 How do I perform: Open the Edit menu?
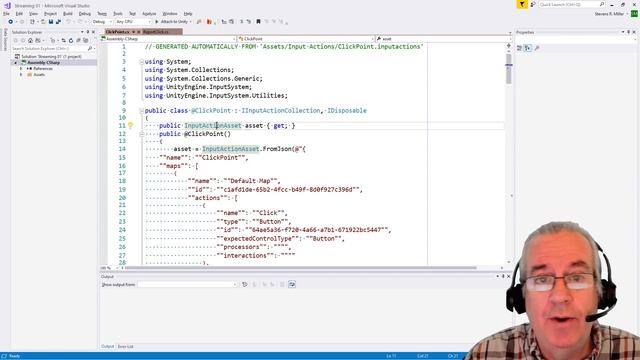pyautogui.click(x=19, y=13)
